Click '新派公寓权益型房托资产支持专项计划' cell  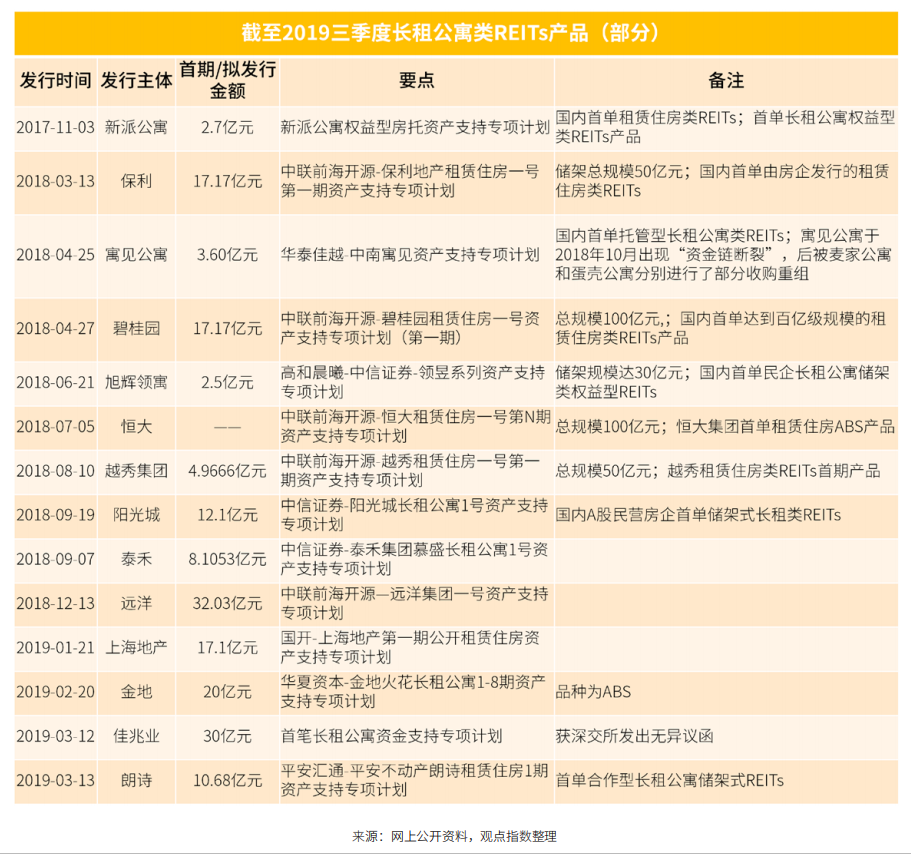click(415, 127)
